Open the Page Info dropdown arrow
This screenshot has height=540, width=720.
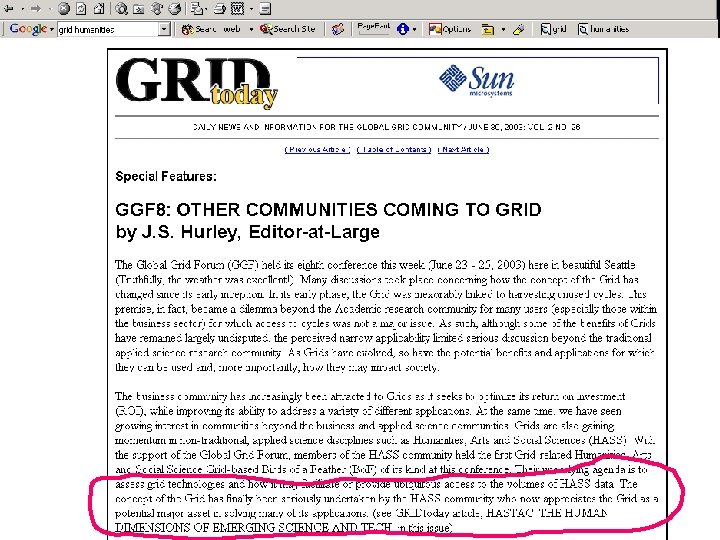pyautogui.click(x=414, y=30)
